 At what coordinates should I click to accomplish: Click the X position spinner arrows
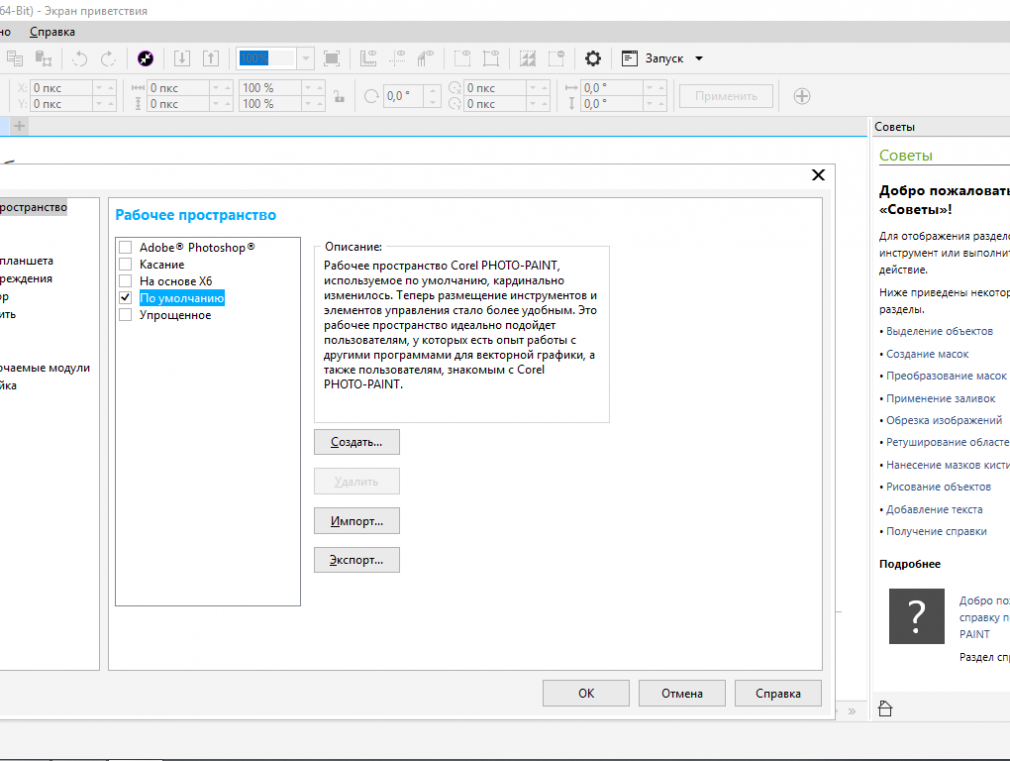(x=105, y=88)
